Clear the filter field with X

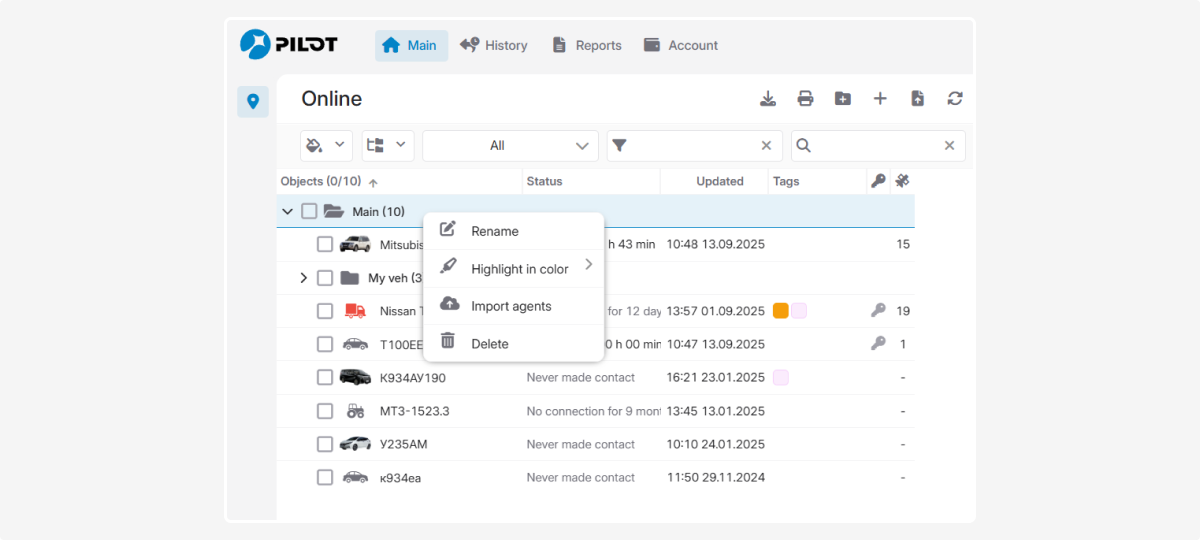[766, 146]
